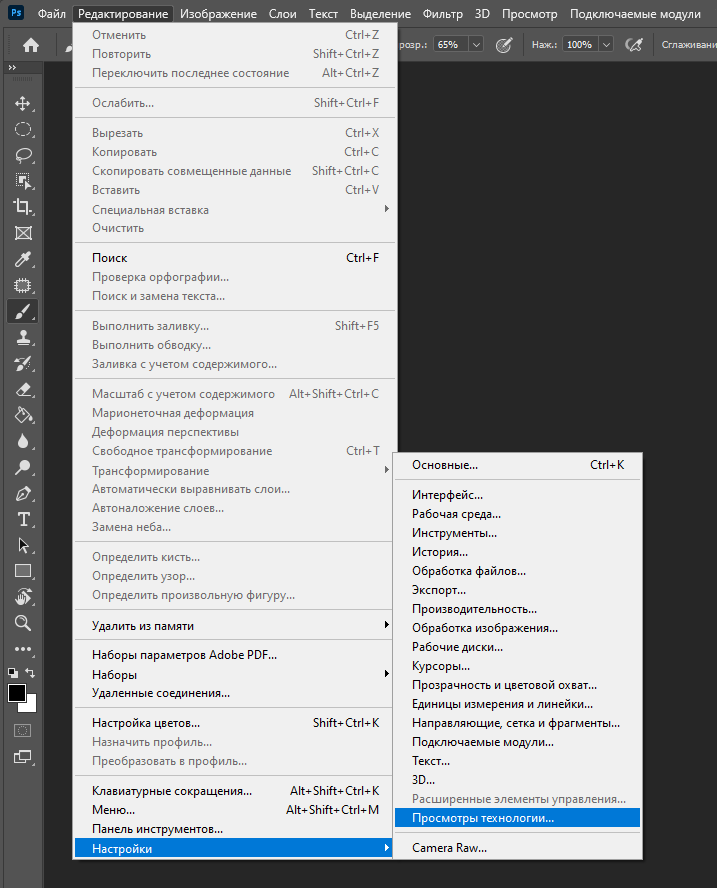Select the Lasso tool

tap(23, 155)
